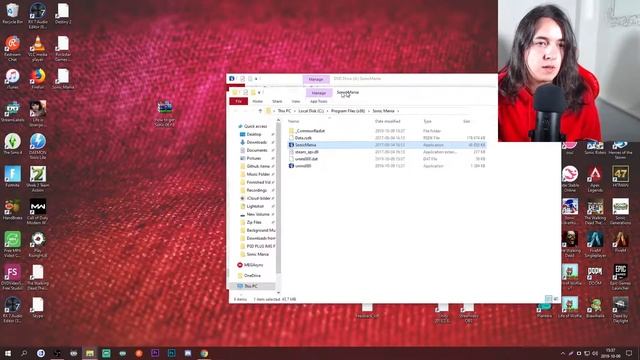Open the Call of Duty Modern Warfare icon
This screenshot has height=360, width=640.
click(x=38, y=211)
